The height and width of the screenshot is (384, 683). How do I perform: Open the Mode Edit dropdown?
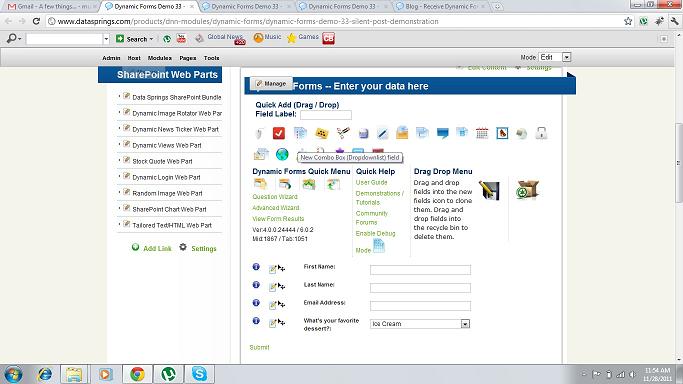(x=566, y=57)
